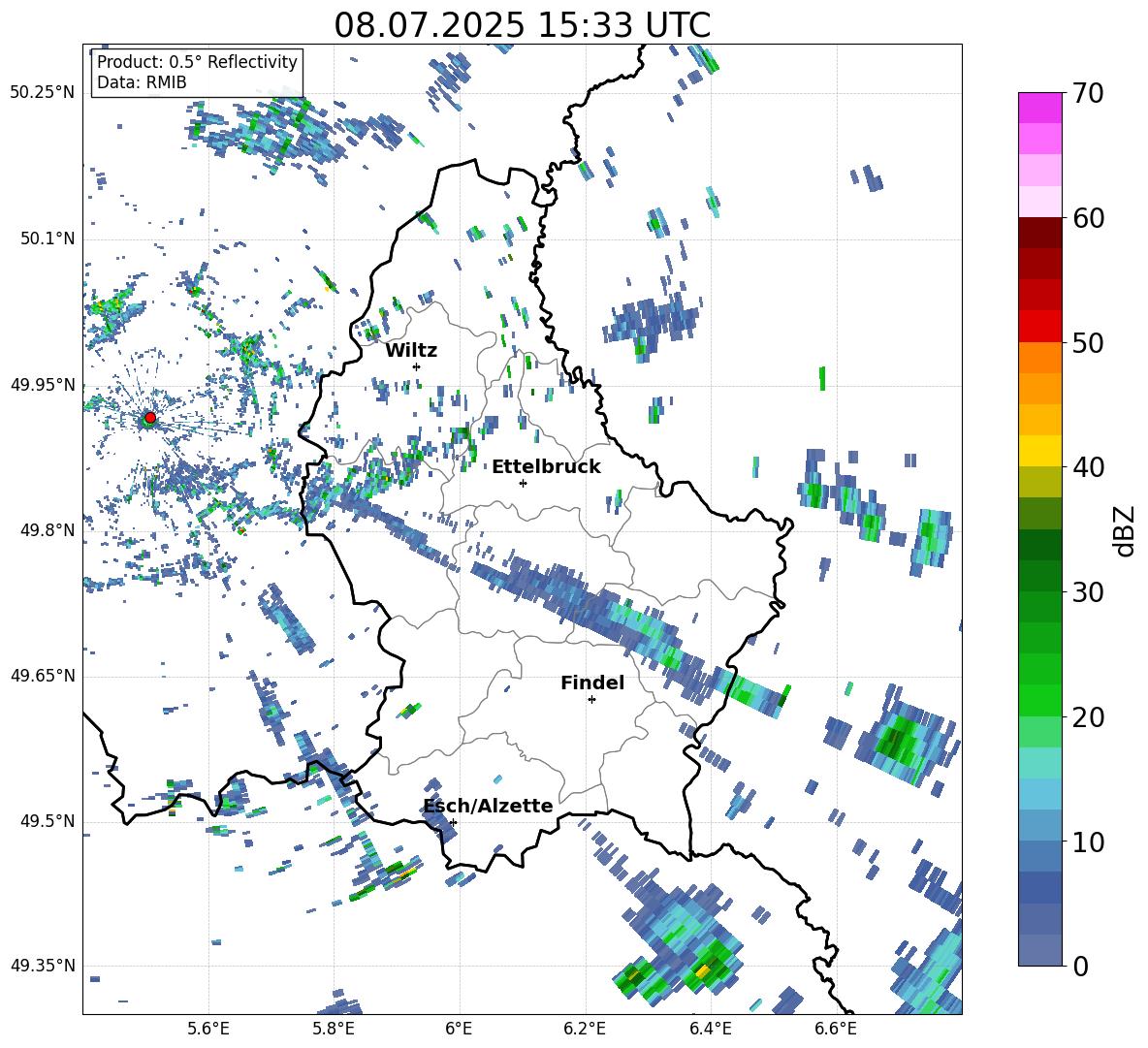The height and width of the screenshot is (1048, 1148).
Task: Click the Esch/Alzette city label
Action: [489, 806]
